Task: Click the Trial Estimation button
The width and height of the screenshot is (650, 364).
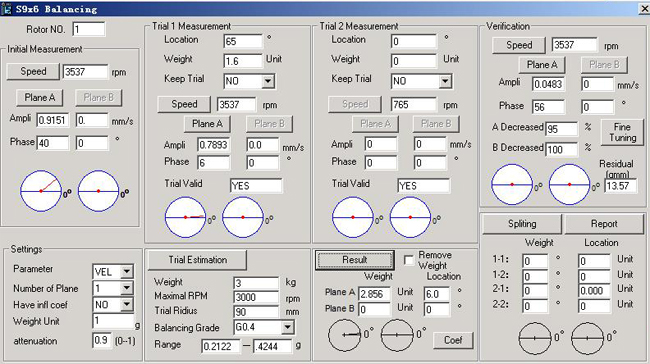Action: (x=197, y=260)
